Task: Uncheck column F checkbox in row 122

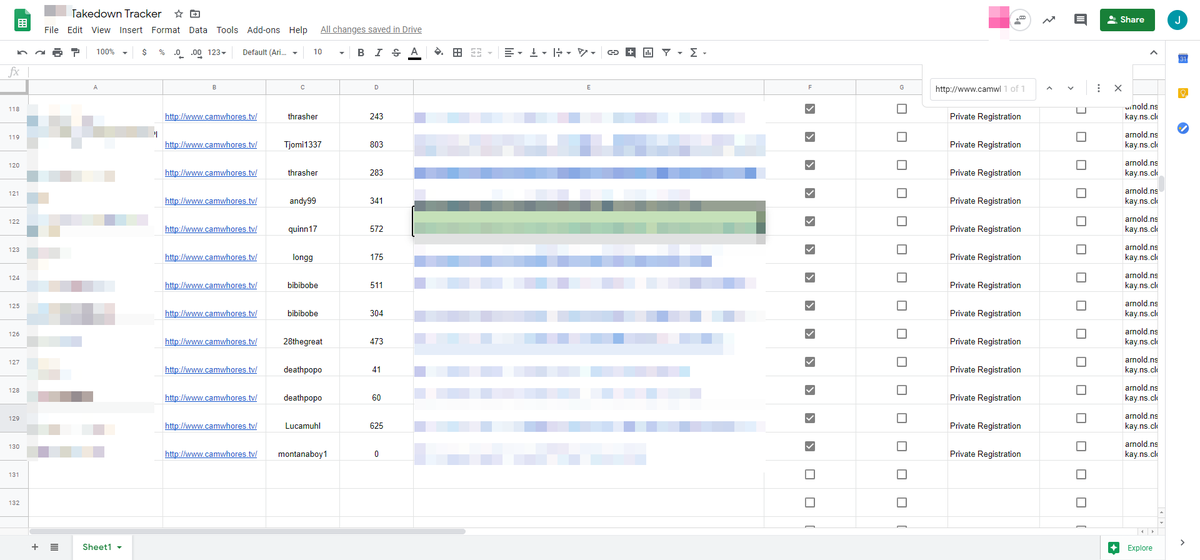Action: pyautogui.click(x=810, y=221)
